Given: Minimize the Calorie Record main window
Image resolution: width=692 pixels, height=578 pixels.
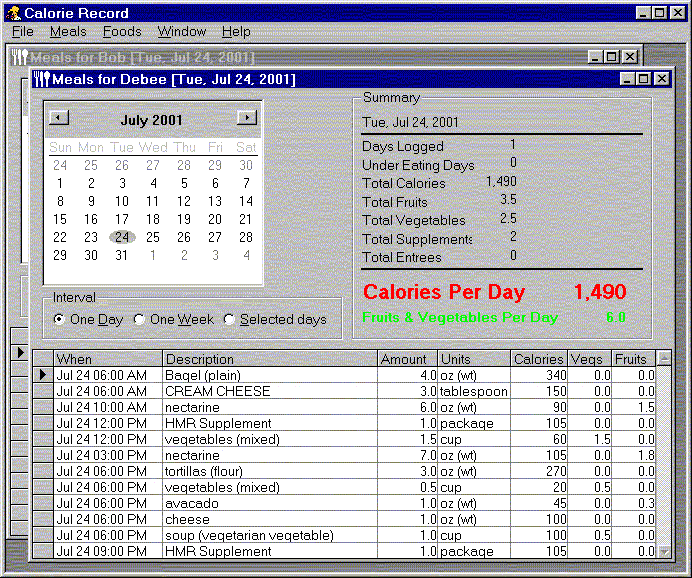Looking at the screenshot, I should click(643, 13).
